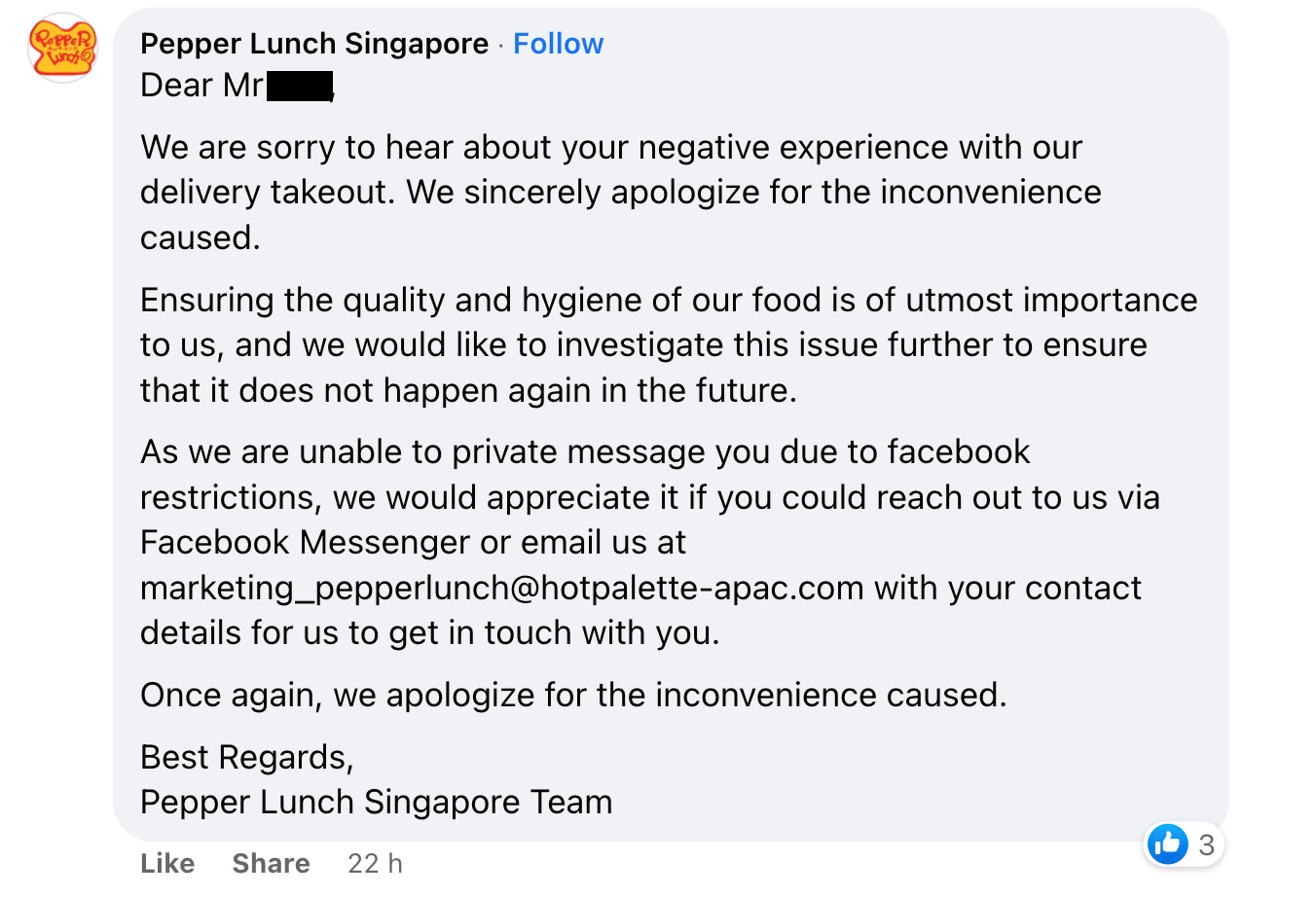The height and width of the screenshot is (897, 1316).
Task: Open the Pepper Lunch Singapore page name
Action: [x=314, y=44]
